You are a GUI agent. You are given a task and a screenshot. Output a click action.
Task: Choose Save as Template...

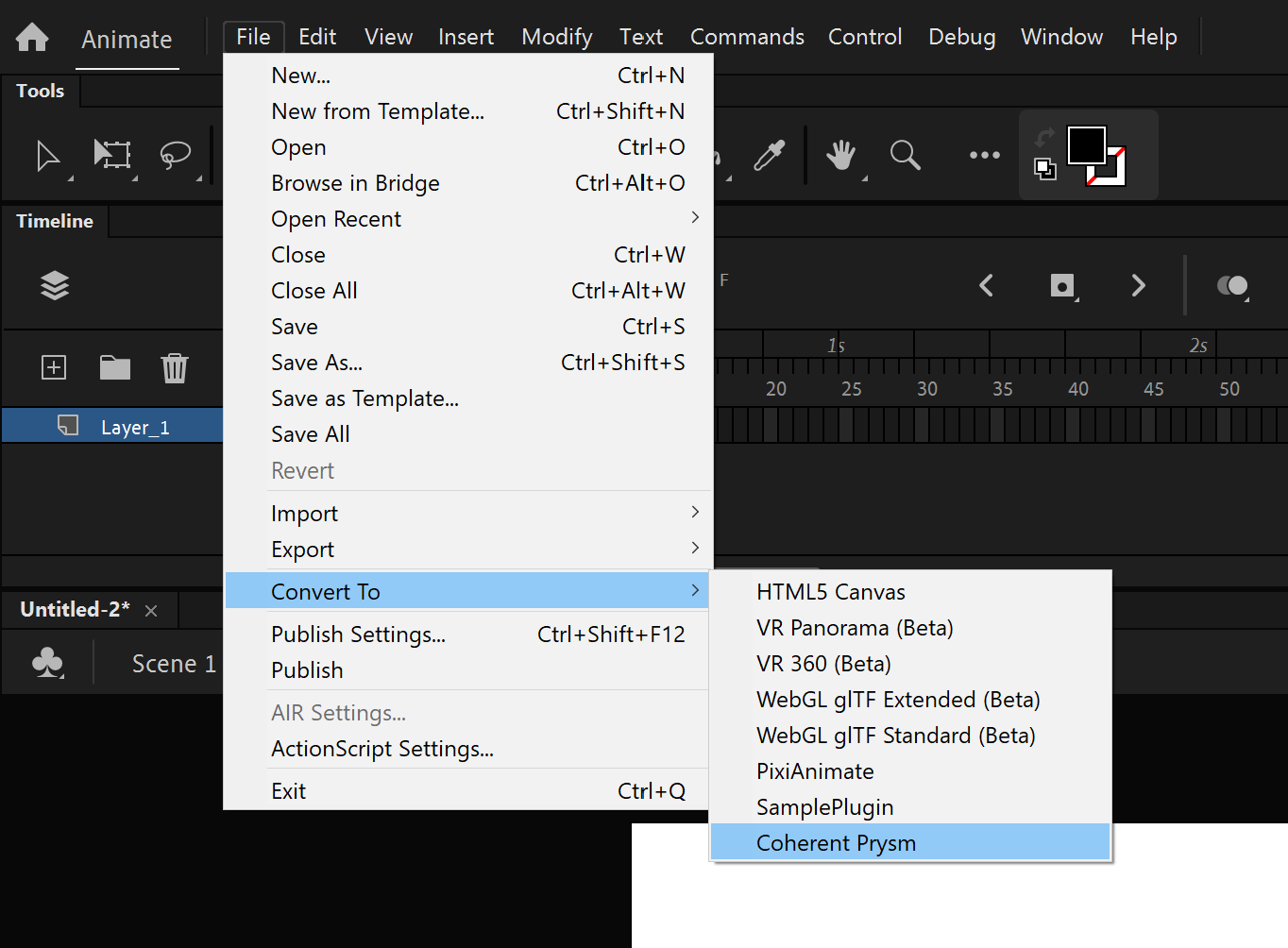[x=467, y=398]
